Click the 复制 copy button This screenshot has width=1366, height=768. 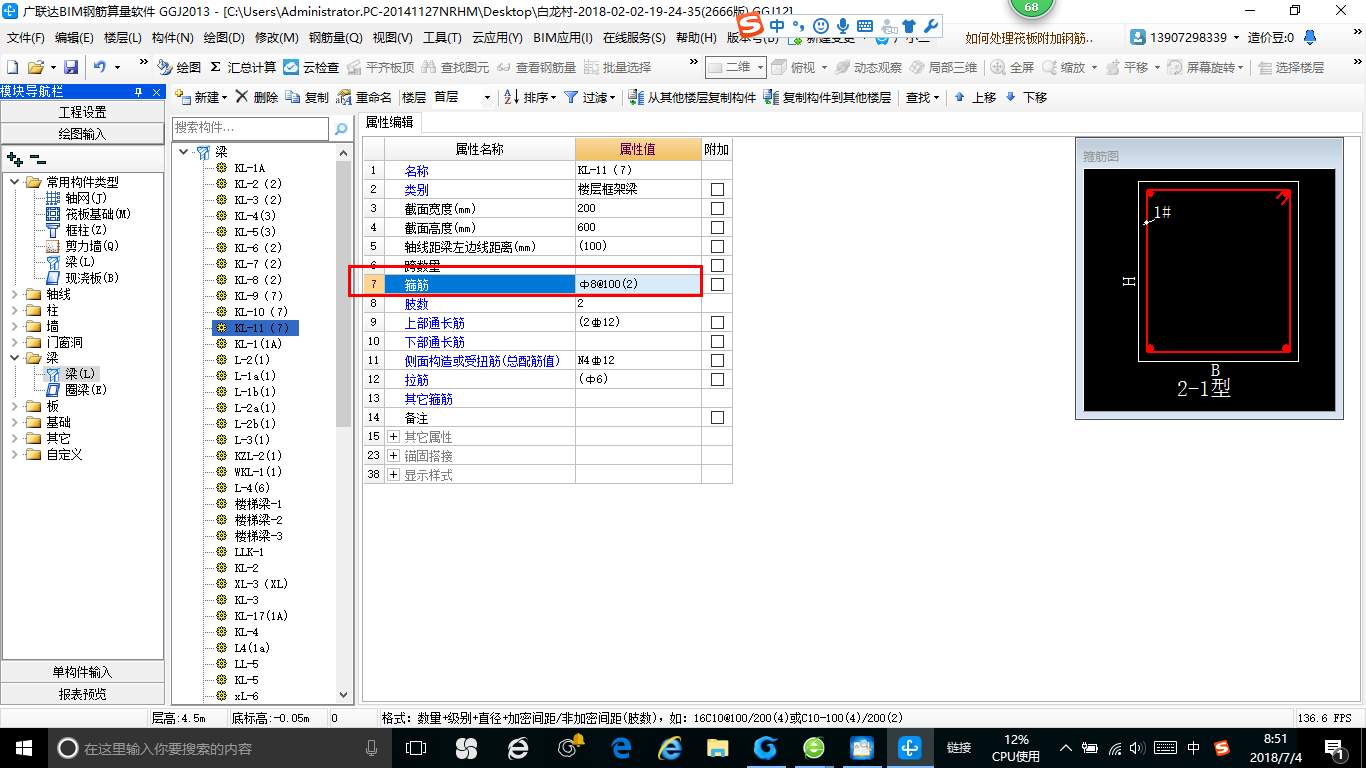(307, 97)
